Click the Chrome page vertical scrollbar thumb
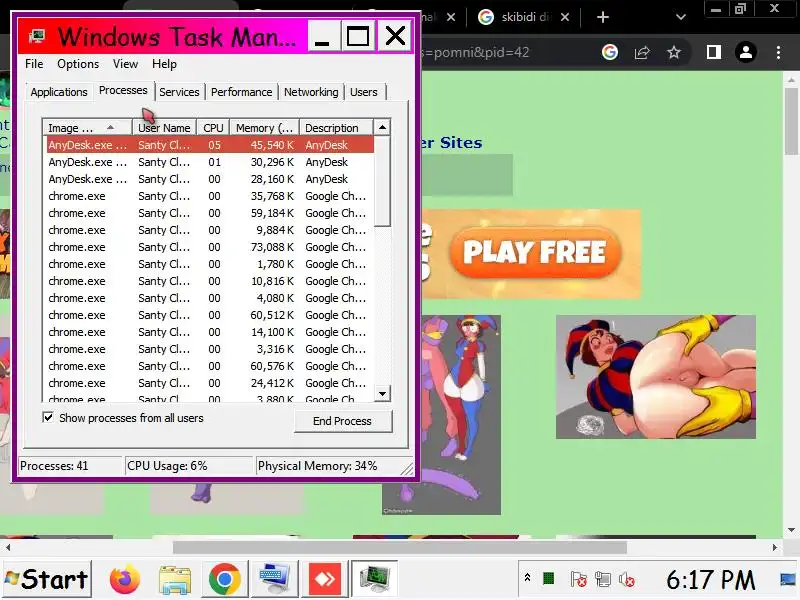The width and height of the screenshot is (800, 600). (x=791, y=121)
